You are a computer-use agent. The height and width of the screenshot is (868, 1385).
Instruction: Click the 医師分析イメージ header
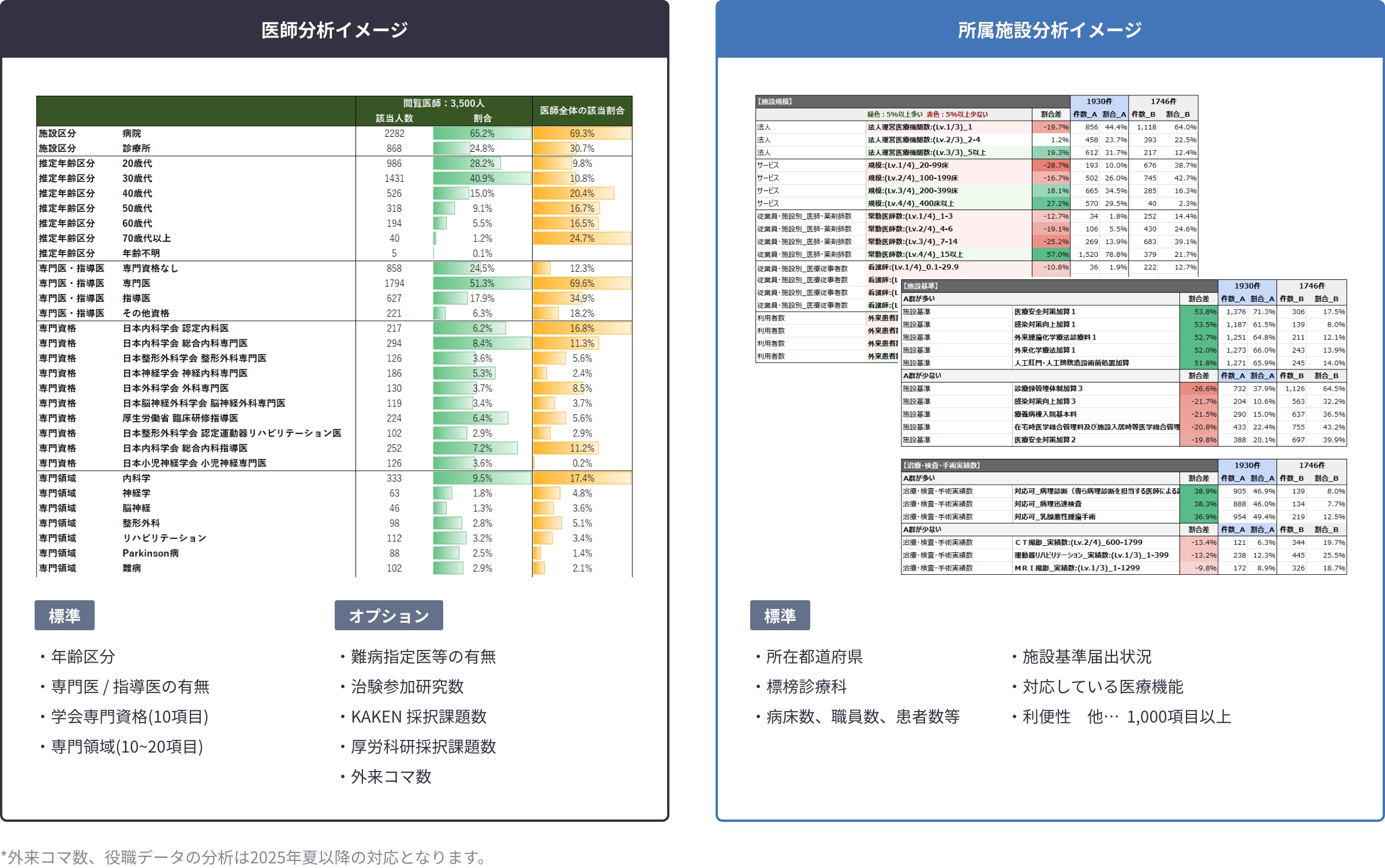point(334,30)
